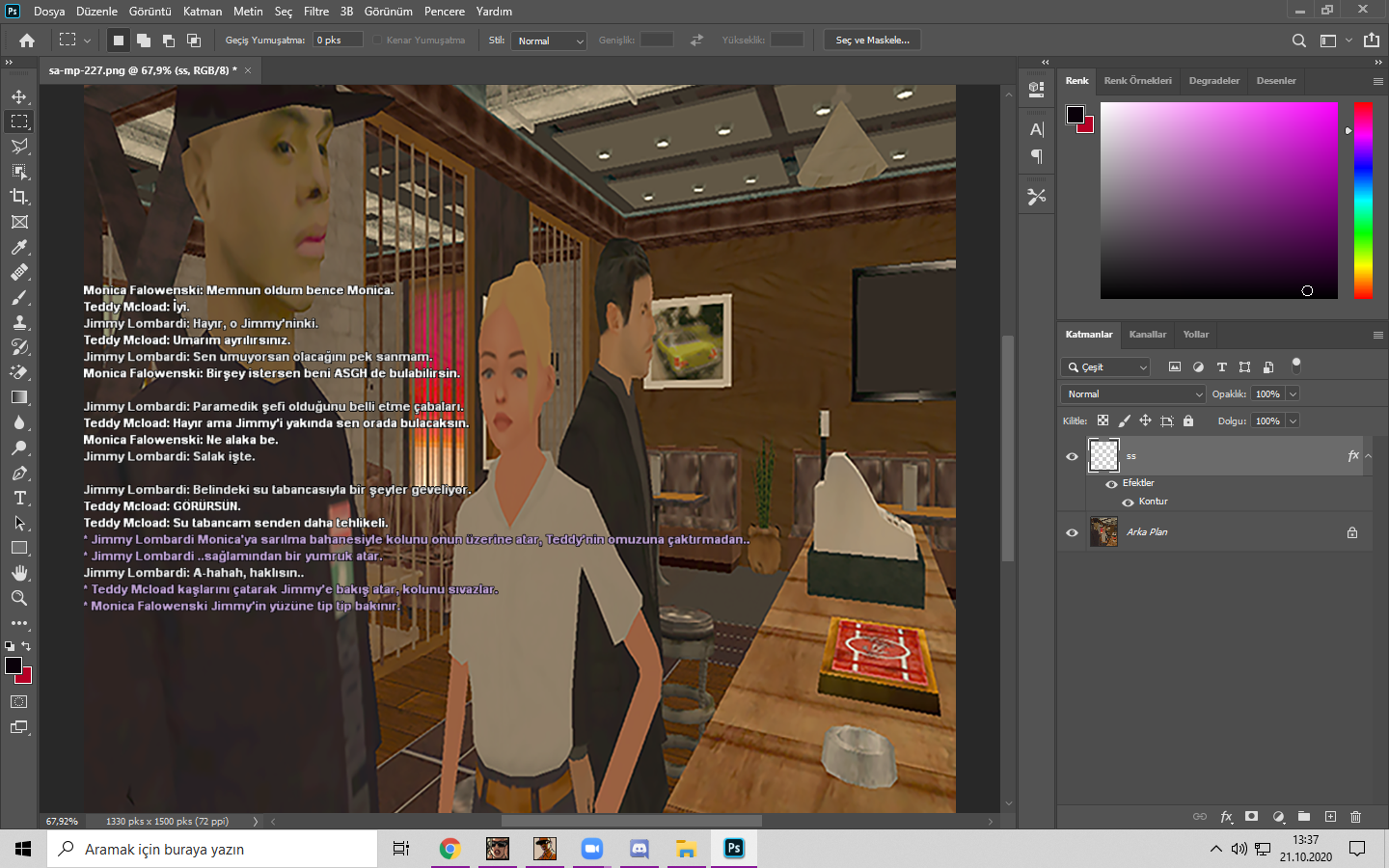1389x868 pixels.
Task: Toggle lock position
Action: [1145, 420]
